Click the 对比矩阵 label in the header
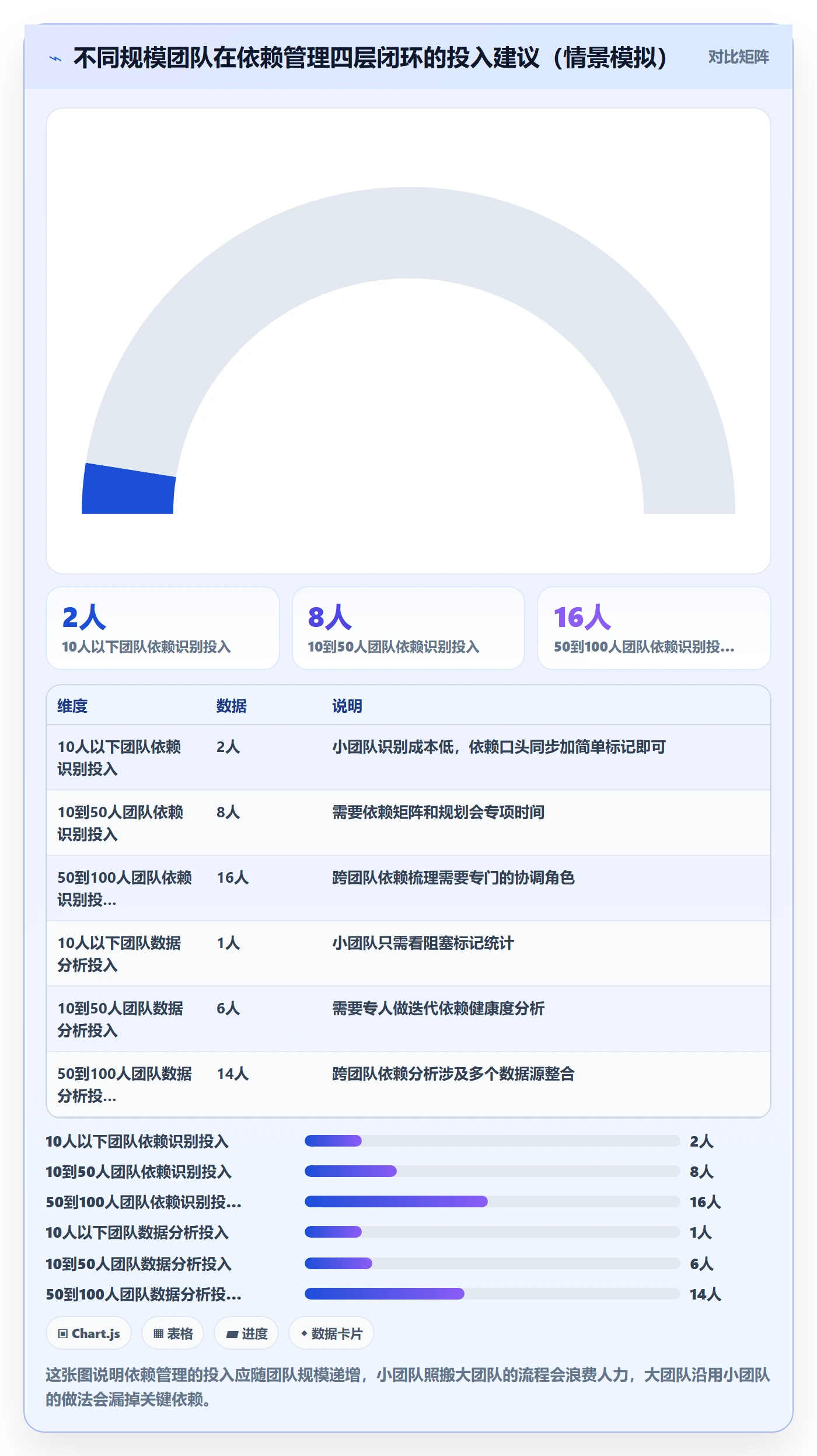The width and height of the screenshot is (817, 1456). (x=738, y=57)
